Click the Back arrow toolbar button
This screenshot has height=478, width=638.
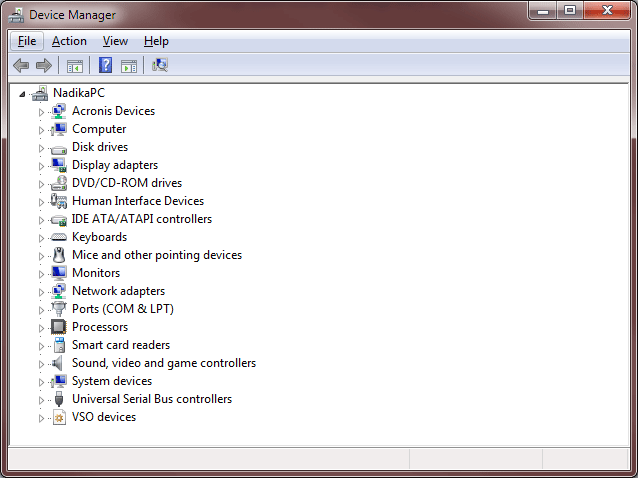click(20, 66)
